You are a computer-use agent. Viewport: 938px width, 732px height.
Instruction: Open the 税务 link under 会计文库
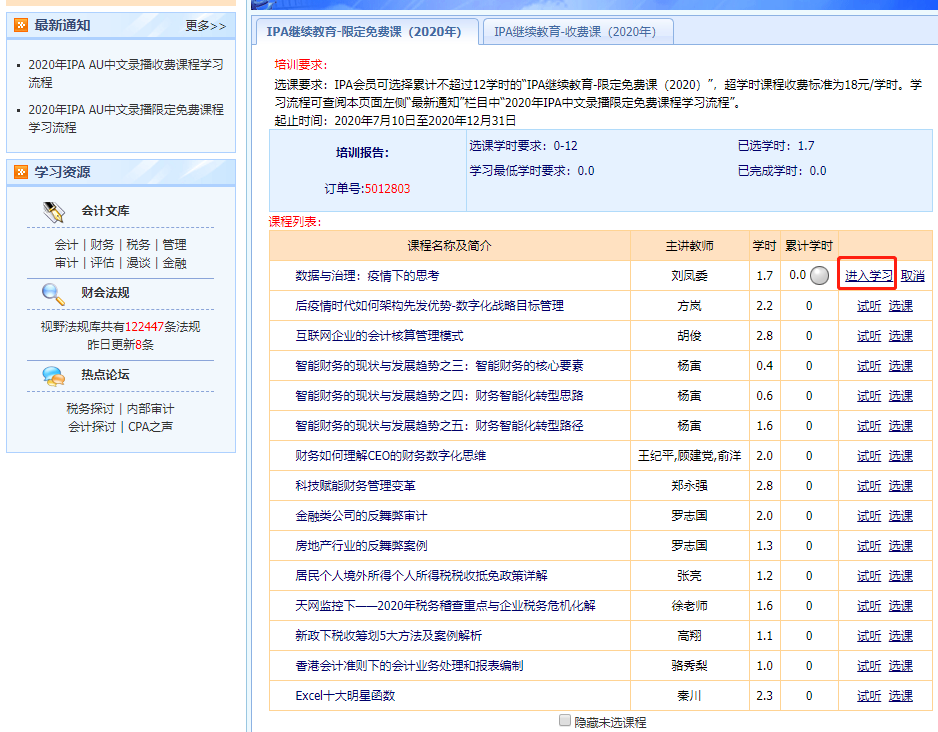coord(138,245)
